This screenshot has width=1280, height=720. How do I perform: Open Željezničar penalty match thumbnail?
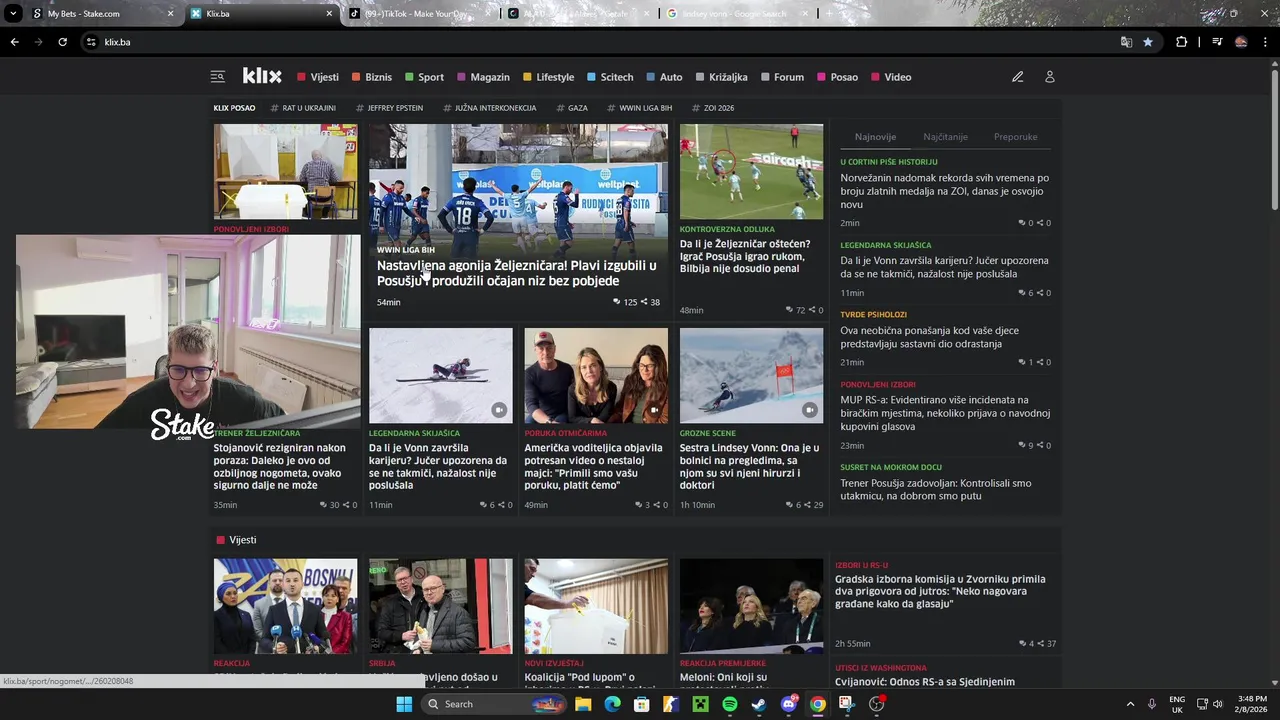coord(751,171)
